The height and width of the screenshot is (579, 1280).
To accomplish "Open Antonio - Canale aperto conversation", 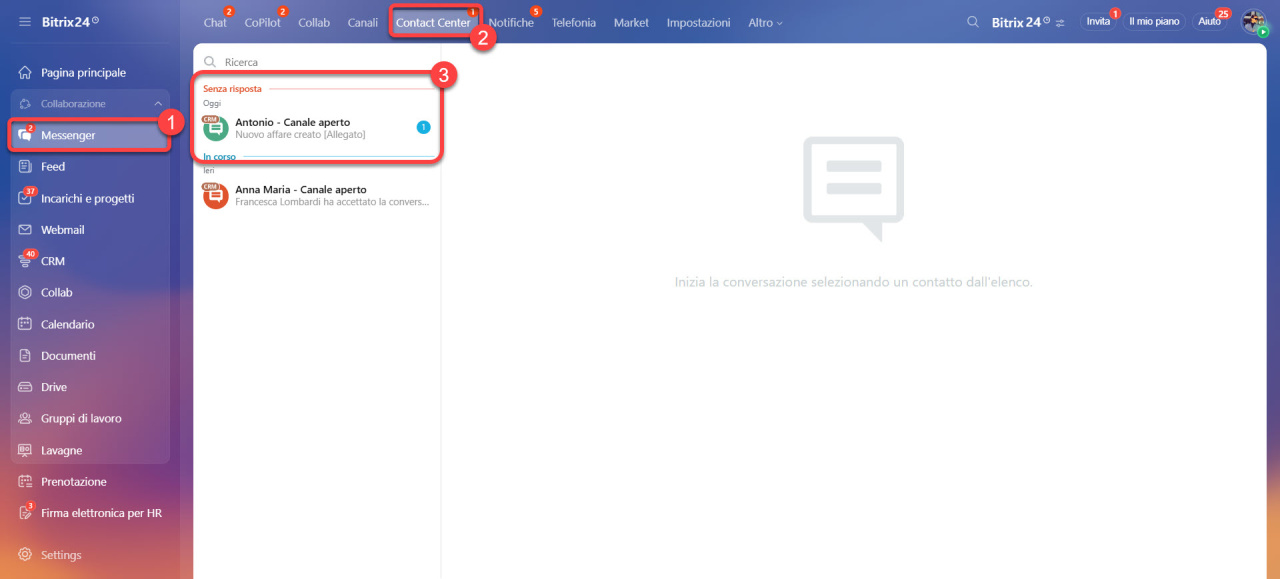I will (x=317, y=128).
